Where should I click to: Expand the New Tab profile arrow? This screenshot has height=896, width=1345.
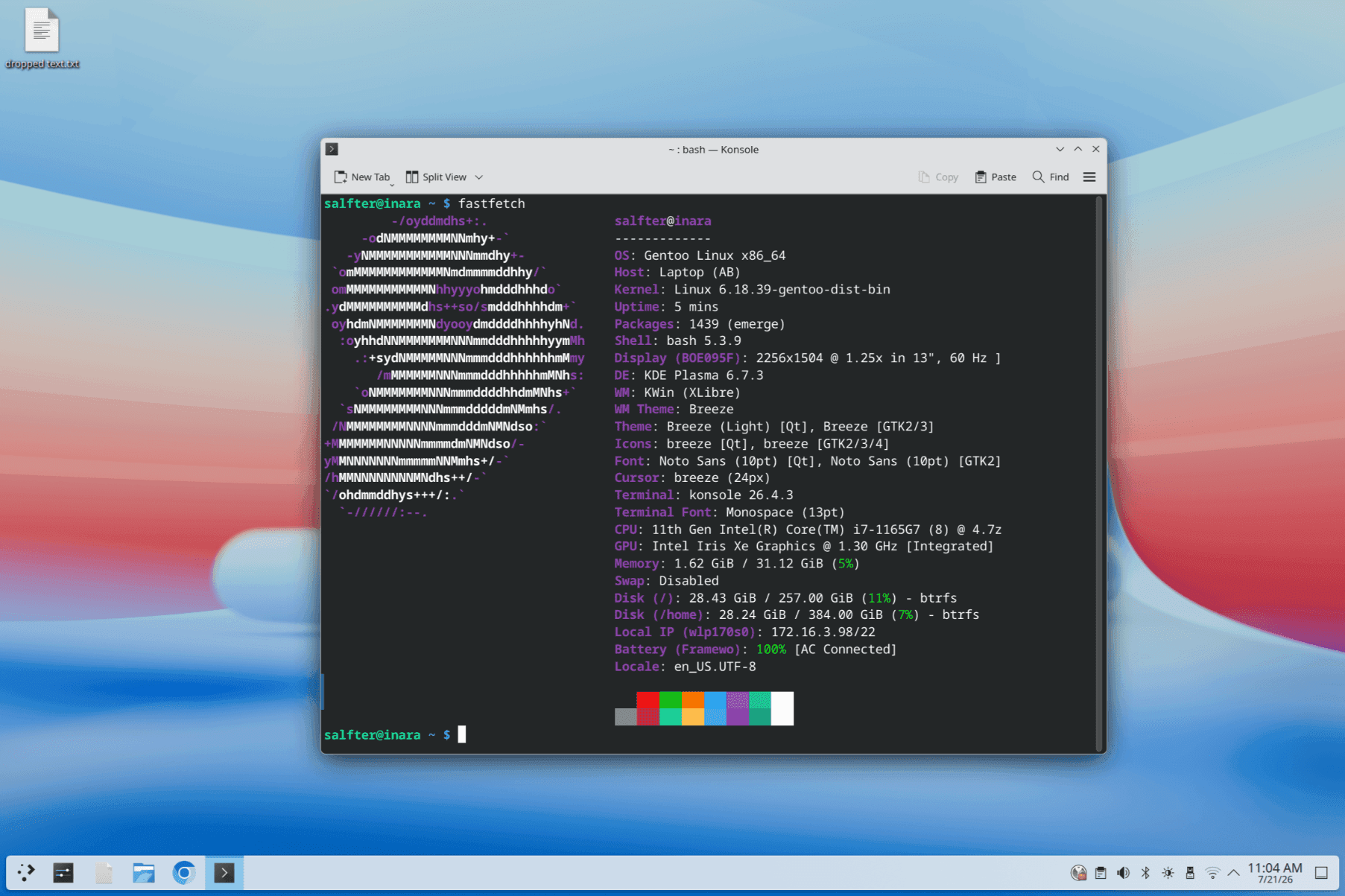click(393, 184)
